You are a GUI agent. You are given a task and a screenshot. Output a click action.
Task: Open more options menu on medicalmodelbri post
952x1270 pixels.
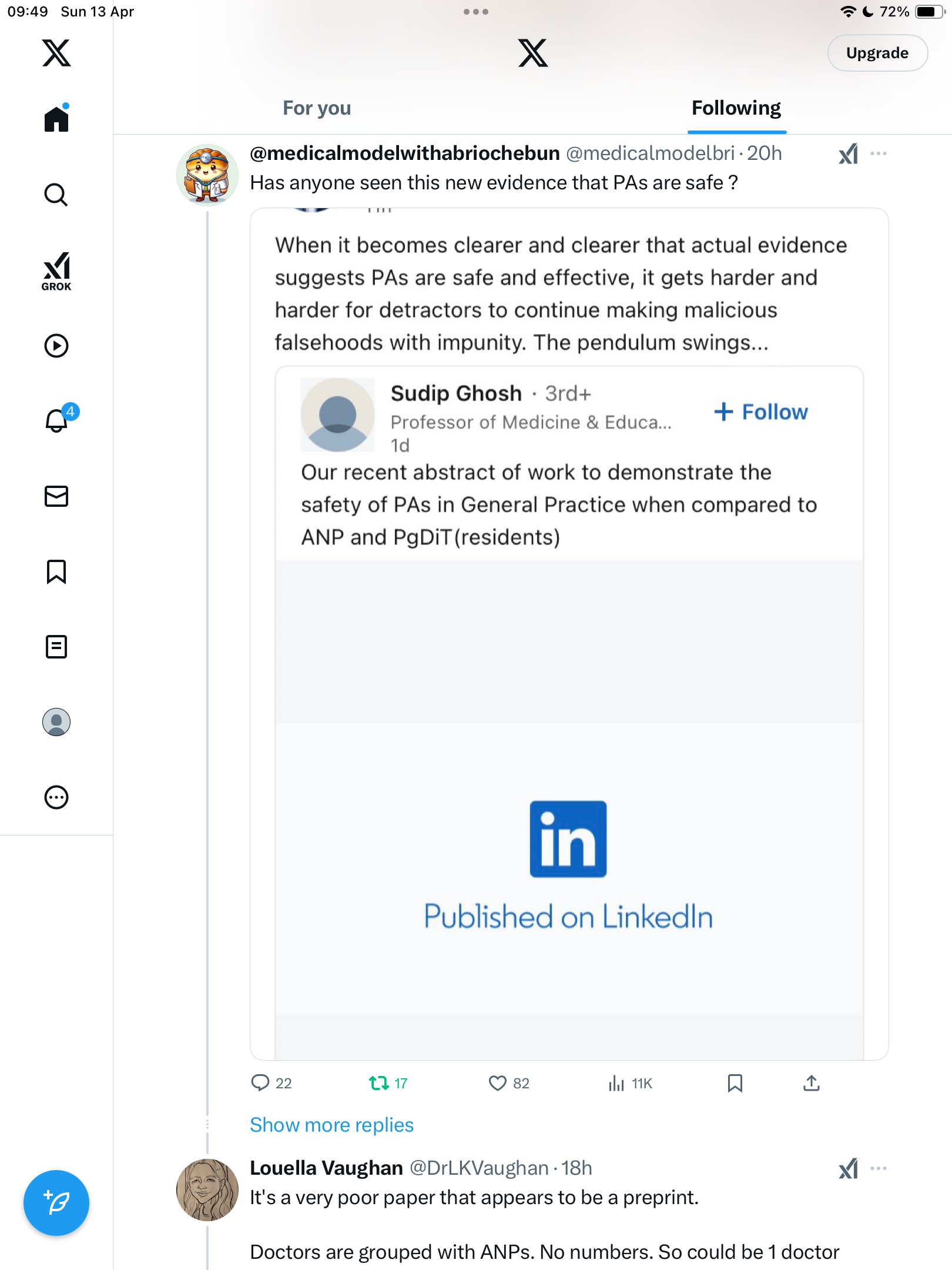pyautogui.click(x=879, y=153)
